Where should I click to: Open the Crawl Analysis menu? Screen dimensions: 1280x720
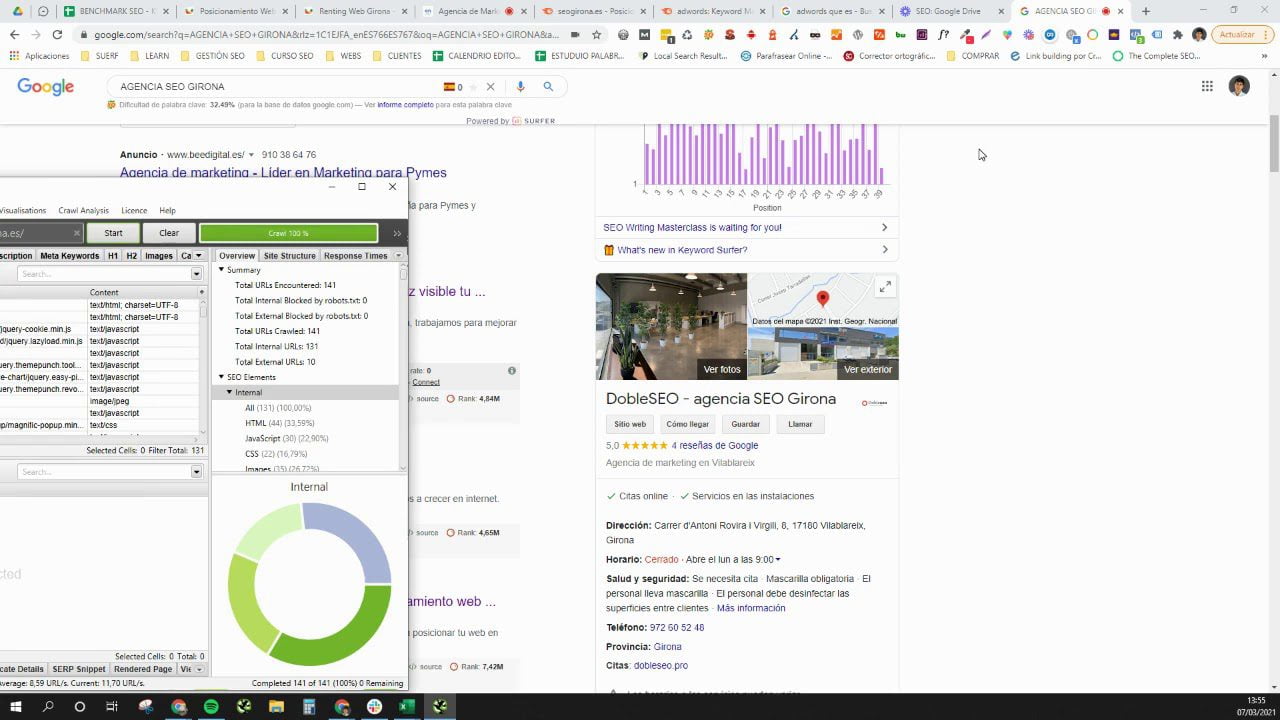pyautogui.click(x=83, y=211)
